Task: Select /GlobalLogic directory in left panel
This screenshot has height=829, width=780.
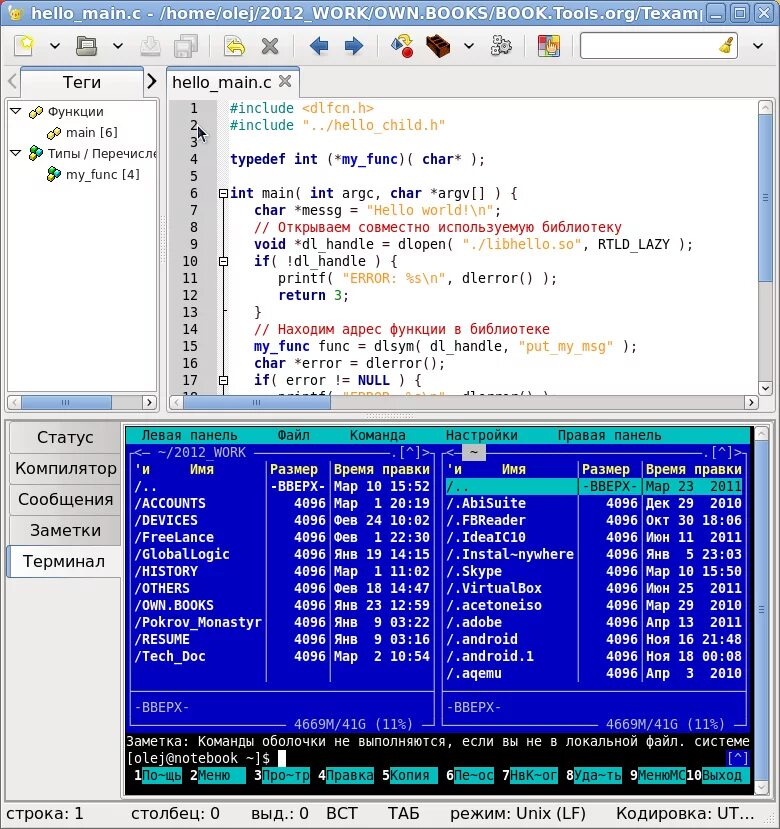Action: 182,554
